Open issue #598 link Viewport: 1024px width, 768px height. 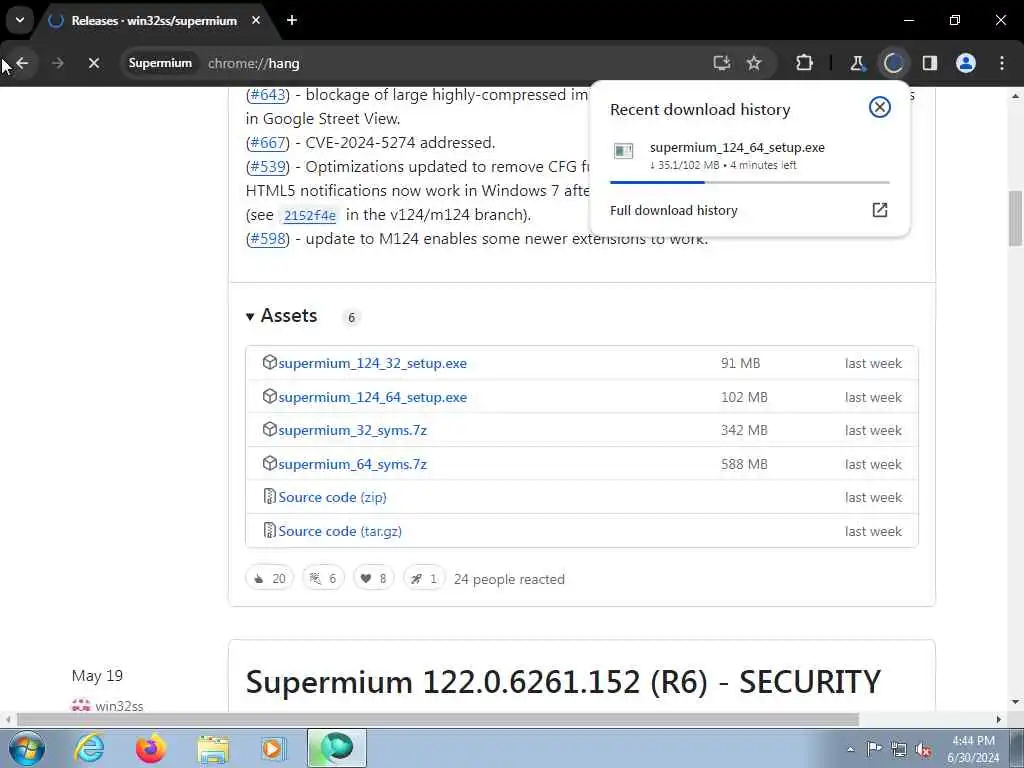(x=268, y=238)
